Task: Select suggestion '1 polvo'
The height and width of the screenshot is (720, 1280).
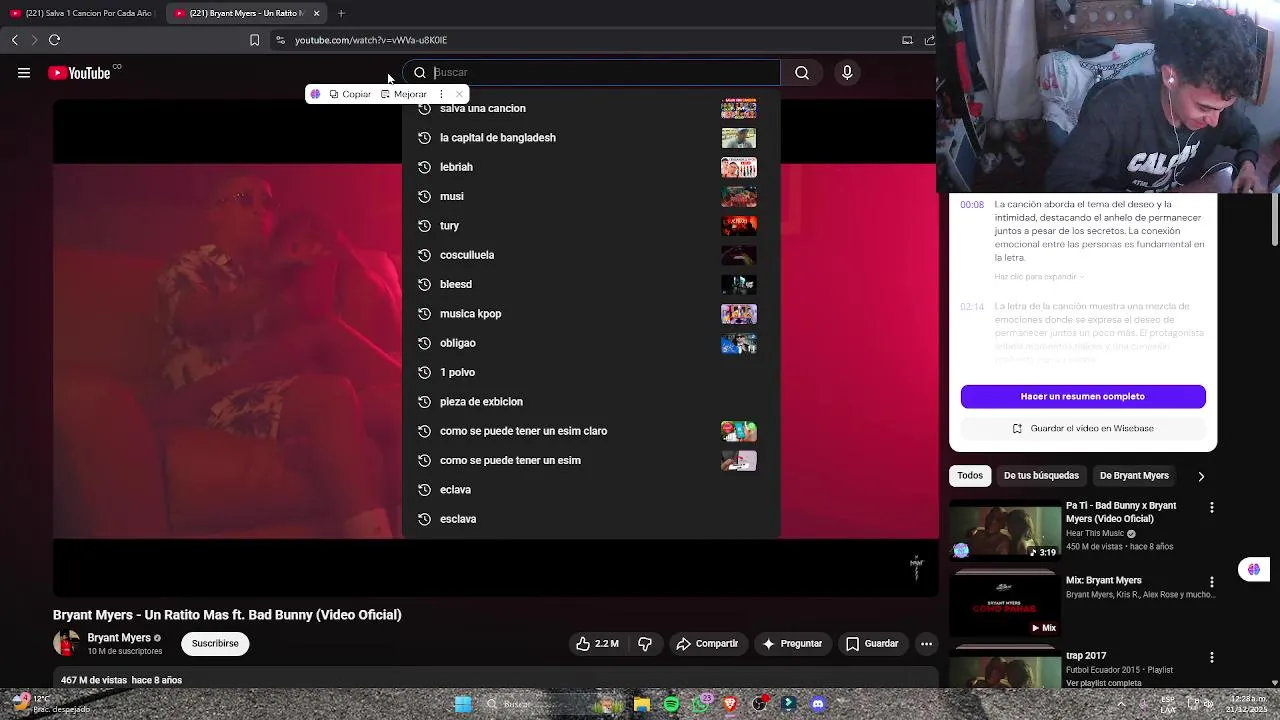Action: 591,372
